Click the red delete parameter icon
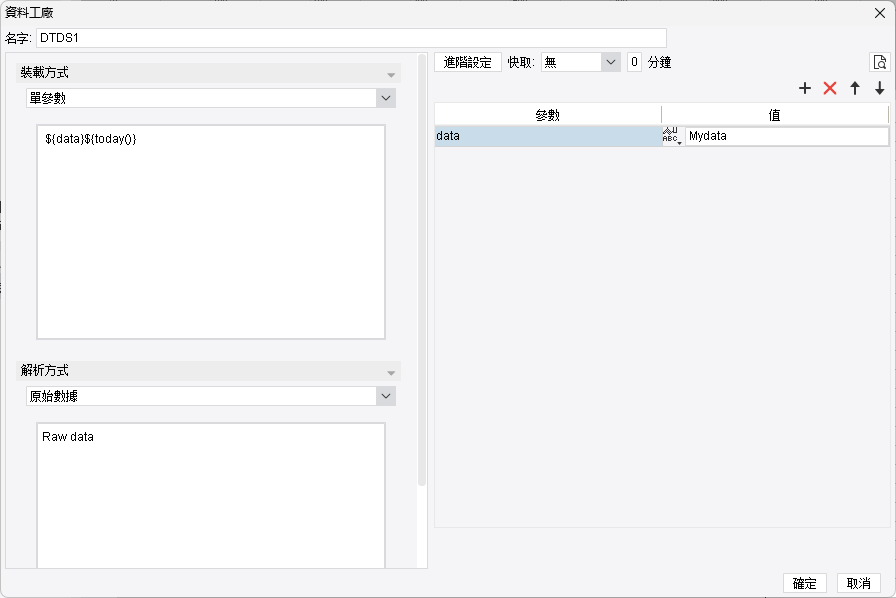 pyautogui.click(x=830, y=88)
